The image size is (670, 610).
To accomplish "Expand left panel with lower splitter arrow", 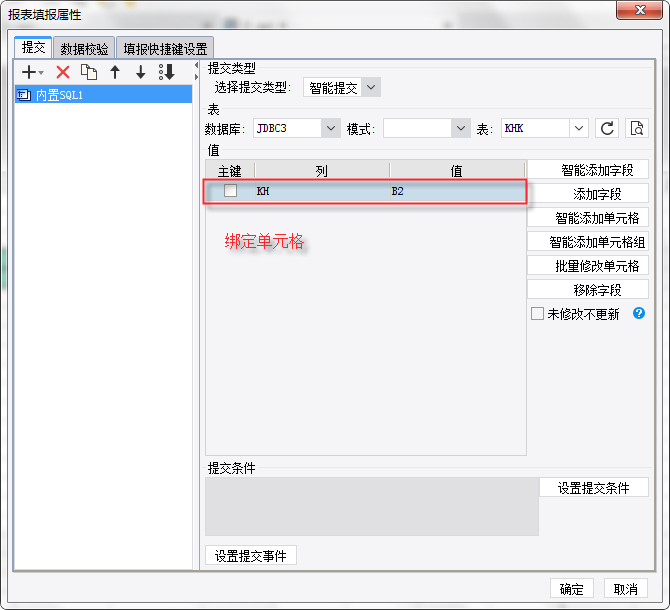I will coord(196,77).
